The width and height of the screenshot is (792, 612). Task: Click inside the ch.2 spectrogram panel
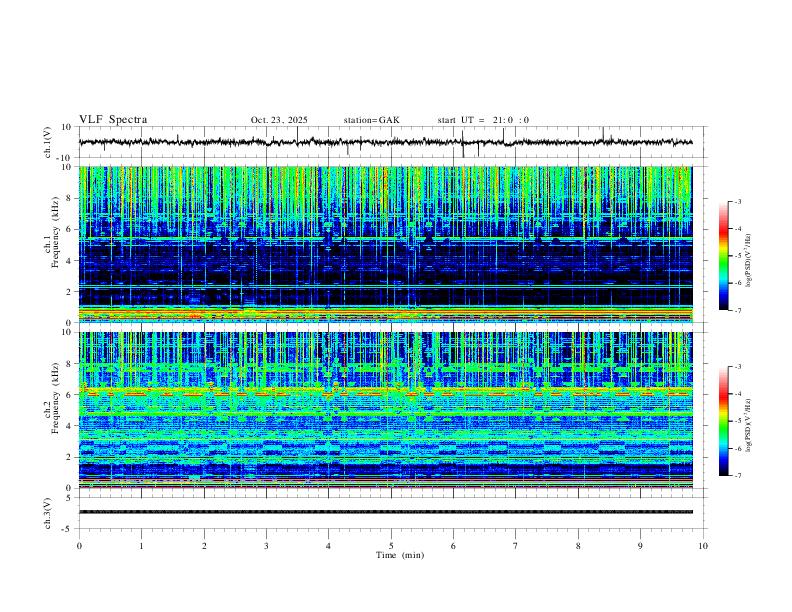click(x=385, y=410)
